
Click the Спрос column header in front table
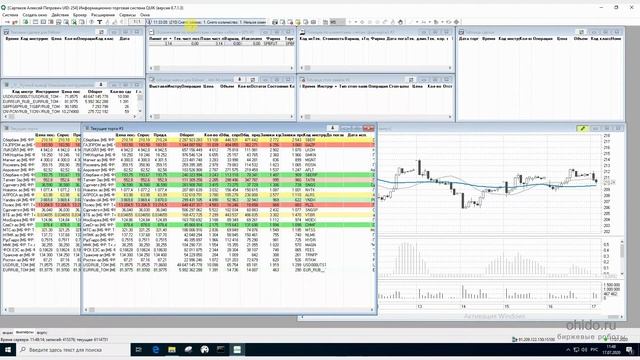pyautogui.click(x=143, y=135)
